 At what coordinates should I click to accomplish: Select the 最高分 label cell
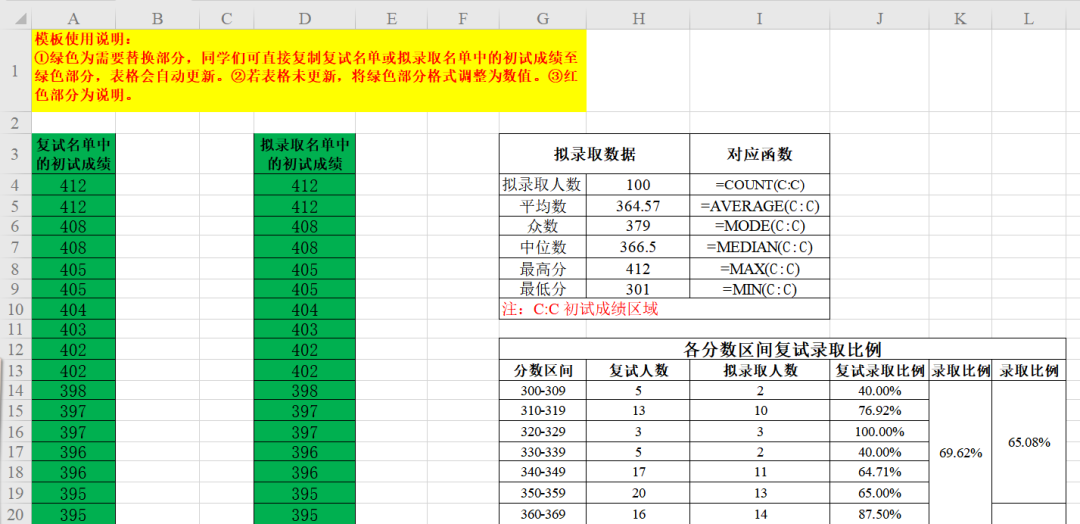coord(543,268)
